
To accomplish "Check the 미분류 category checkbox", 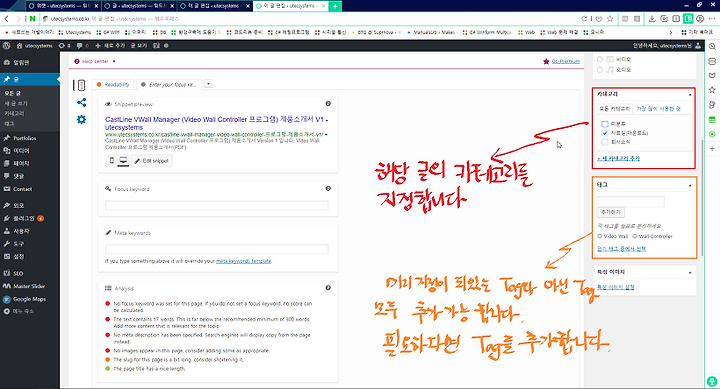I will (605, 124).
